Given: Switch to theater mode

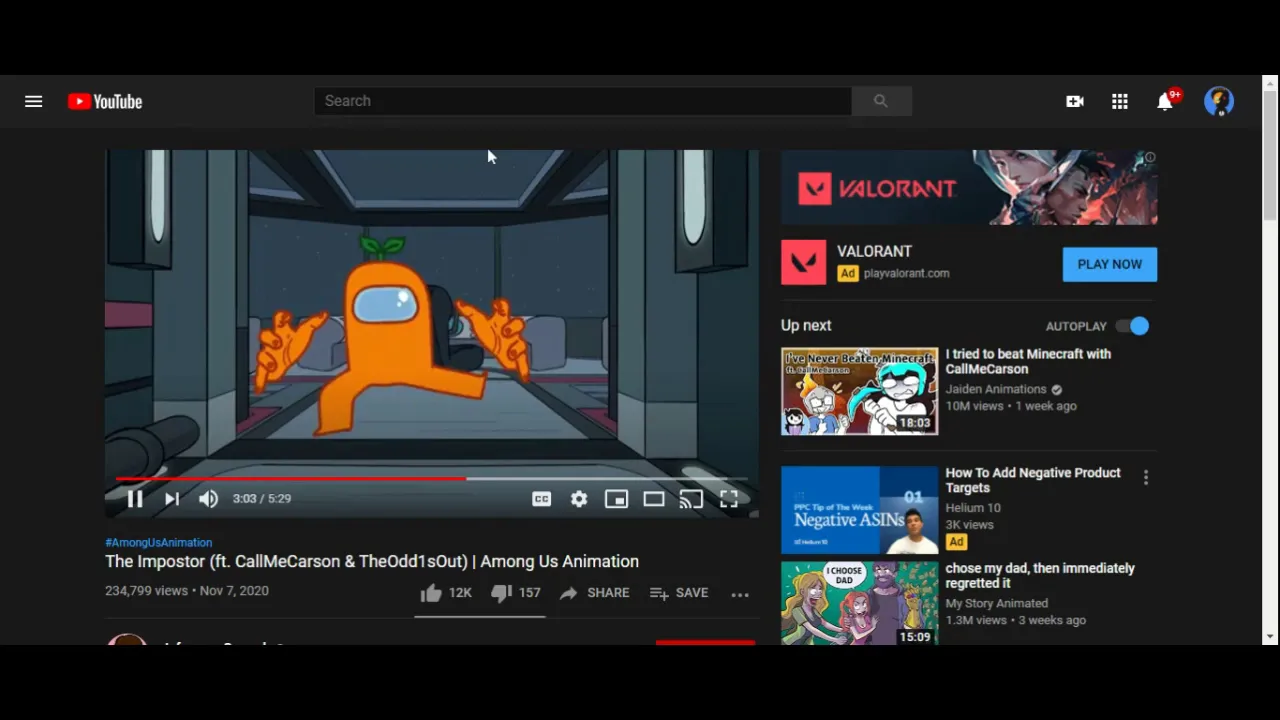Looking at the screenshot, I should point(654,499).
